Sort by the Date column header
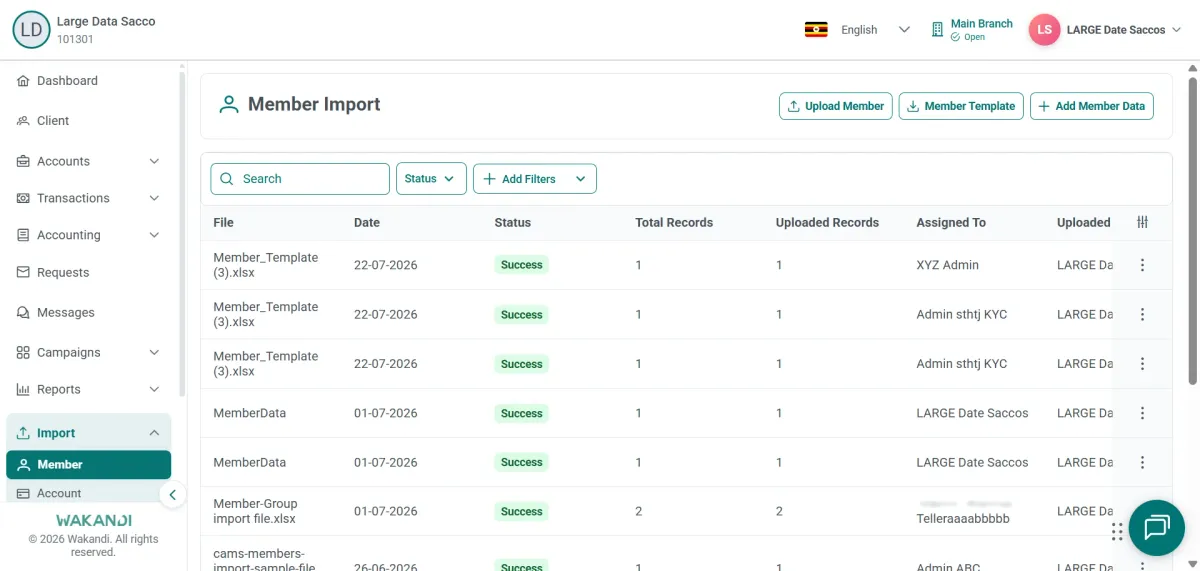Image resolution: width=1200 pixels, height=571 pixels. click(367, 223)
